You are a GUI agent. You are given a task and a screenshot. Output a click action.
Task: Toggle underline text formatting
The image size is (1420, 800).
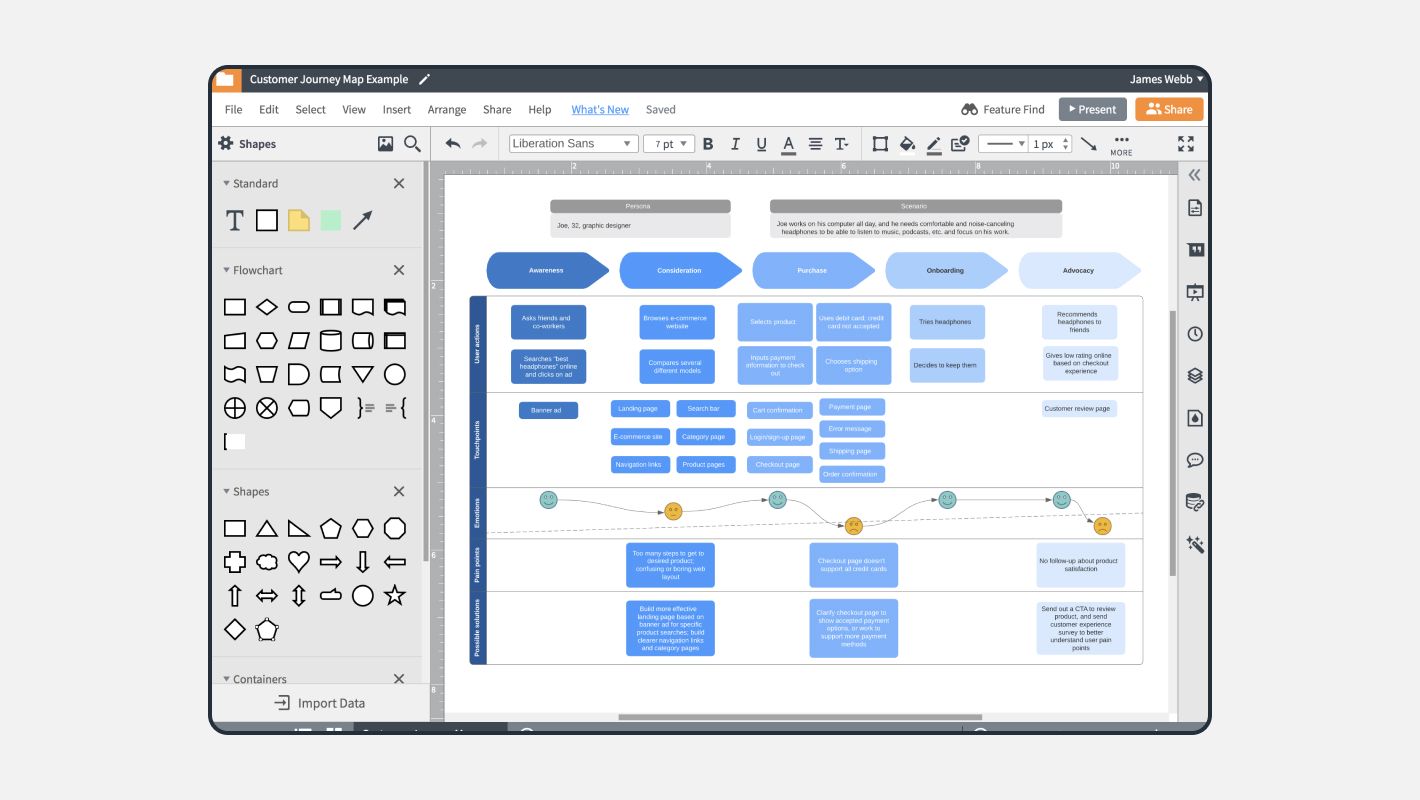click(760, 143)
